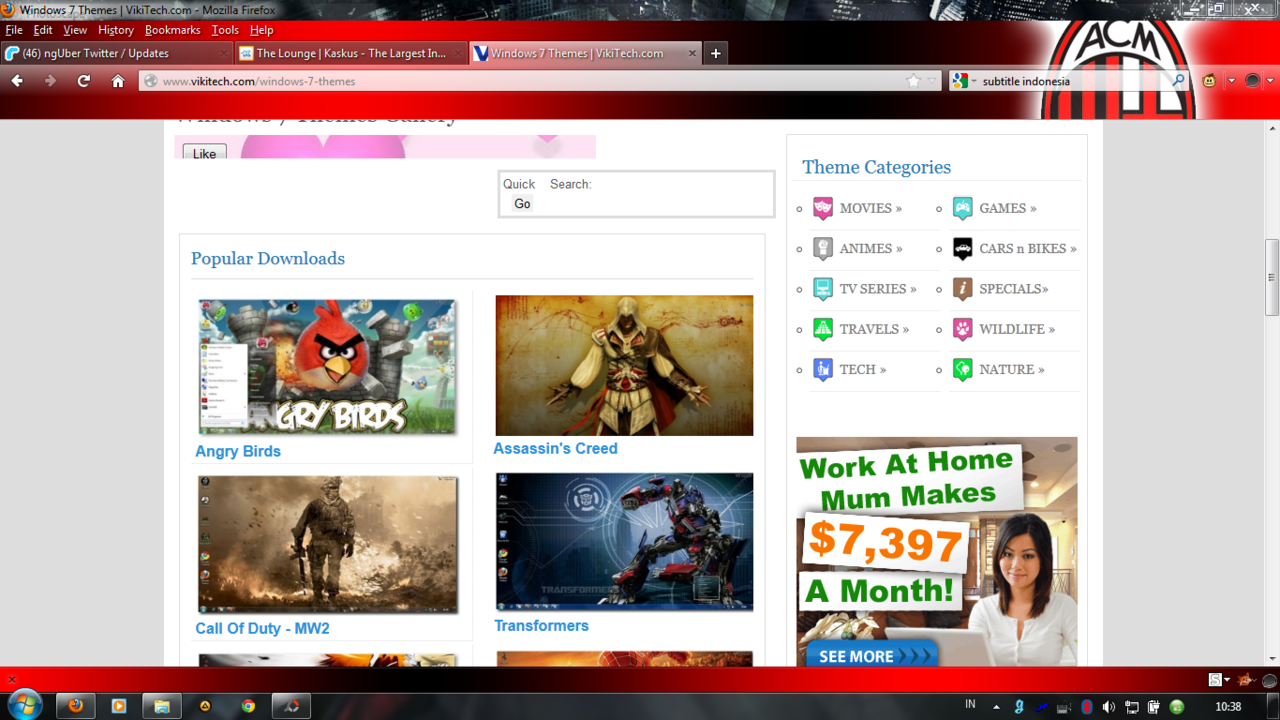Close the Kaskus Lounge tab
This screenshot has width=1280, height=720.
coord(459,53)
